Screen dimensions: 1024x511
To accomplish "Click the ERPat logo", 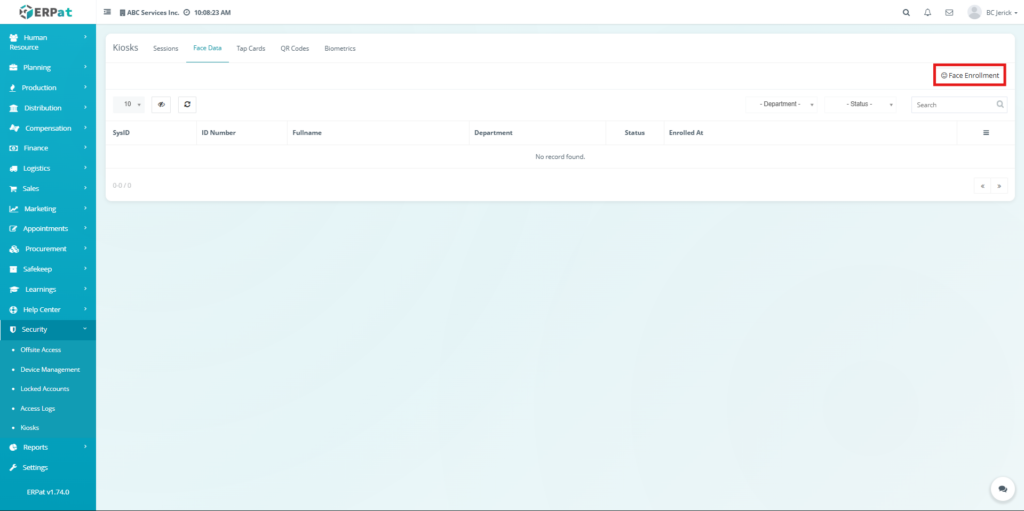I will coord(46,12).
